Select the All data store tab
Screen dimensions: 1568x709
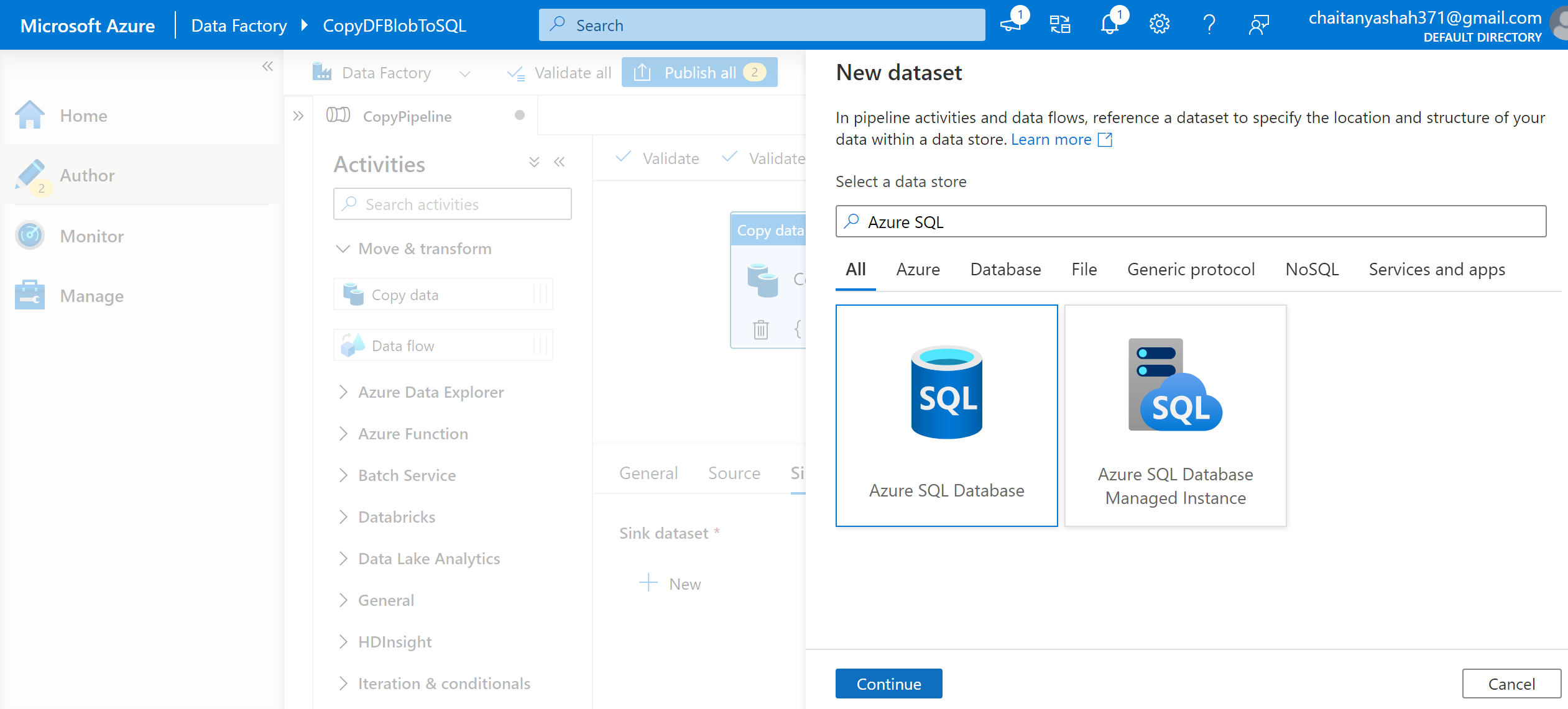855,269
